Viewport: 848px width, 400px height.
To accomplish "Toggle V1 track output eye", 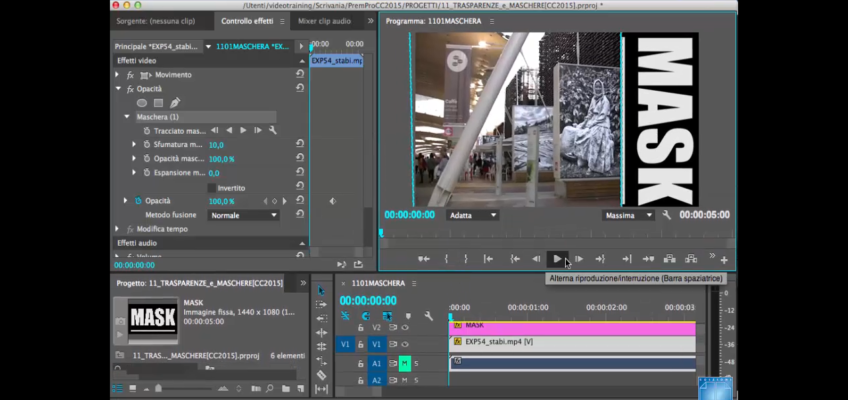I will (405, 344).
